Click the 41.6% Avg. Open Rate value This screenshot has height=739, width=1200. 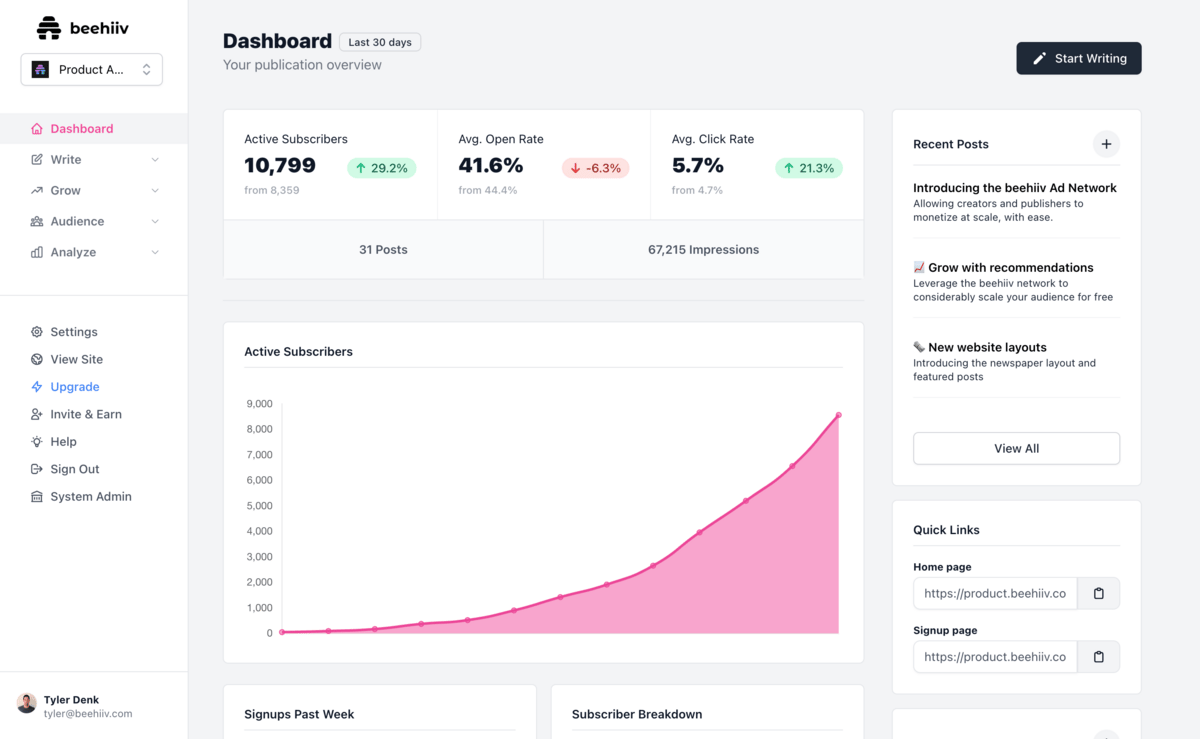tap(491, 166)
